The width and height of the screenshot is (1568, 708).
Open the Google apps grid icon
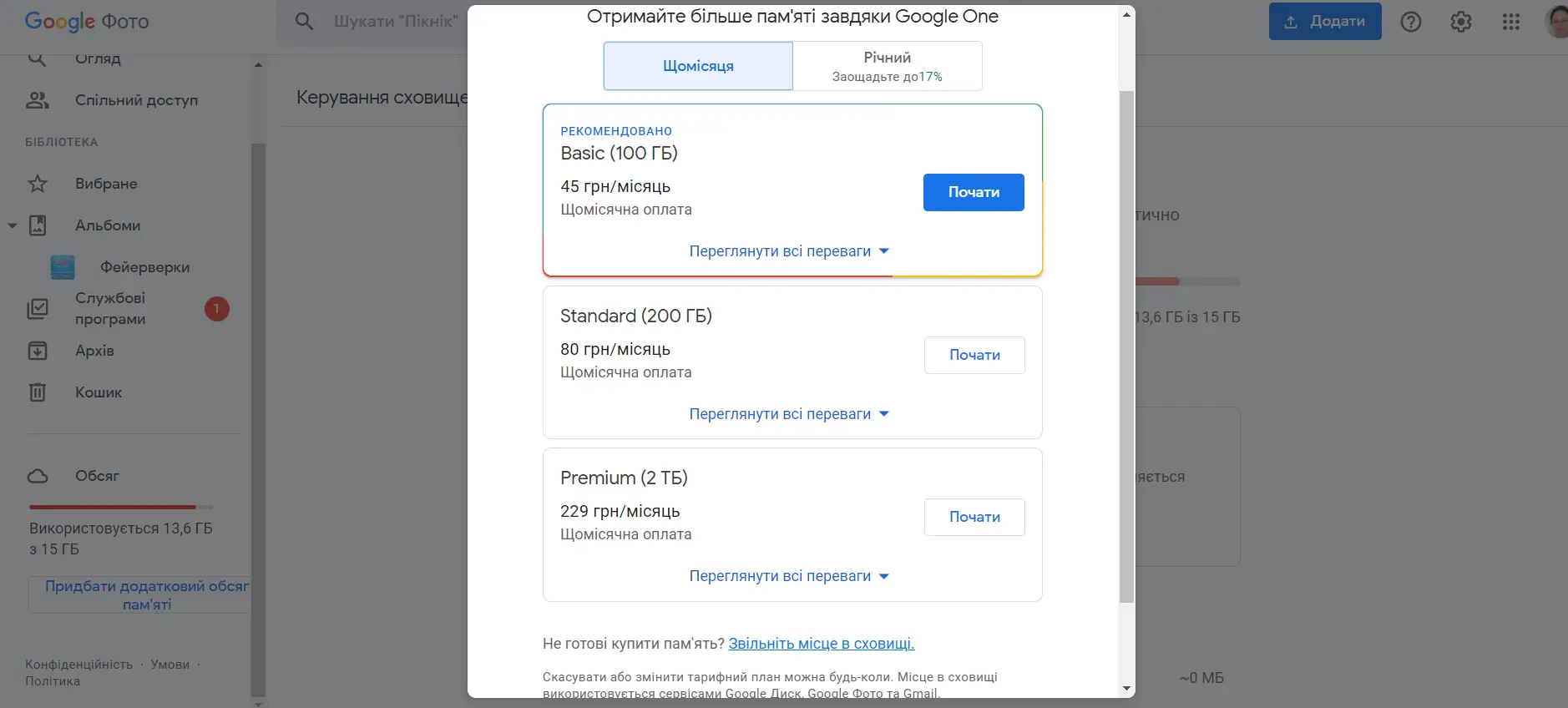[x=1511, y=22]
